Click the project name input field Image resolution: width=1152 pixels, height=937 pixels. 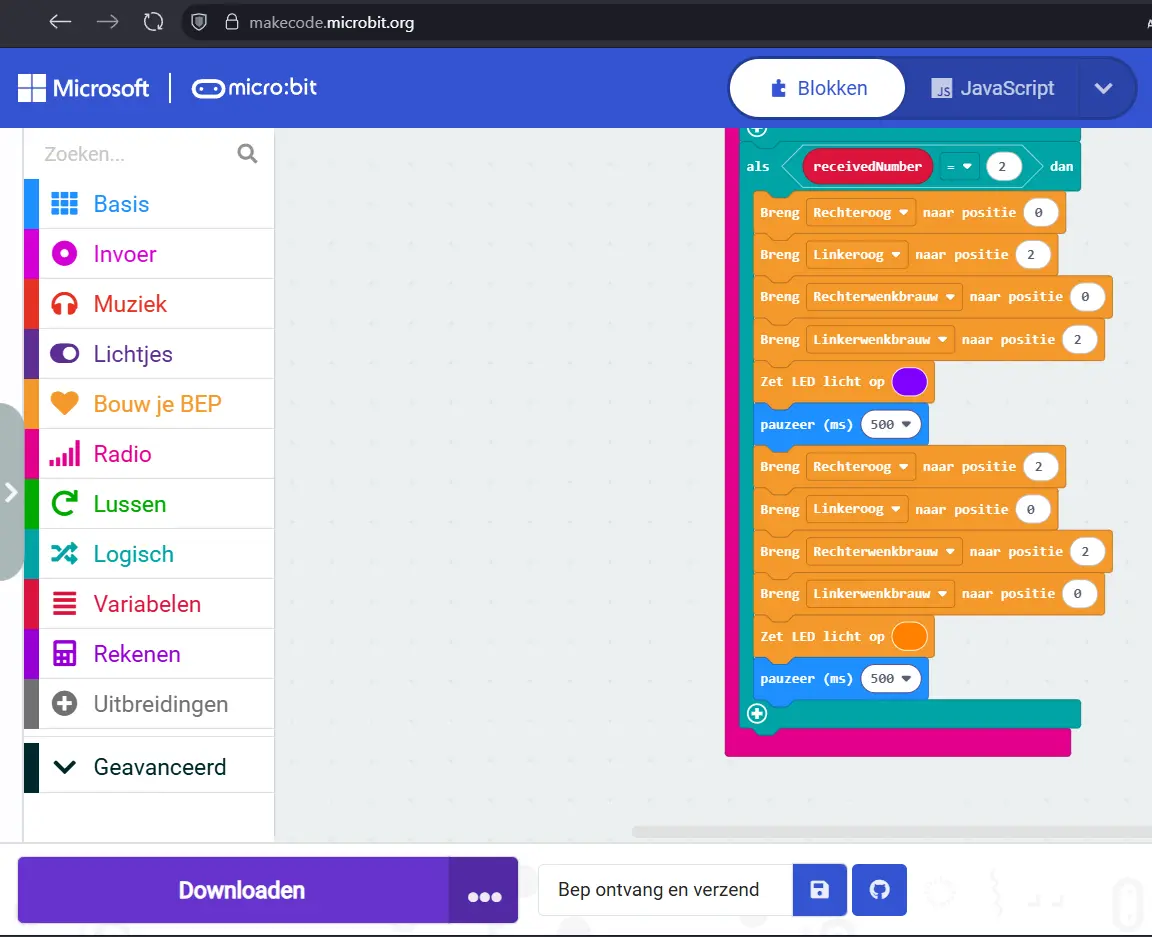[x=664, y=890]
